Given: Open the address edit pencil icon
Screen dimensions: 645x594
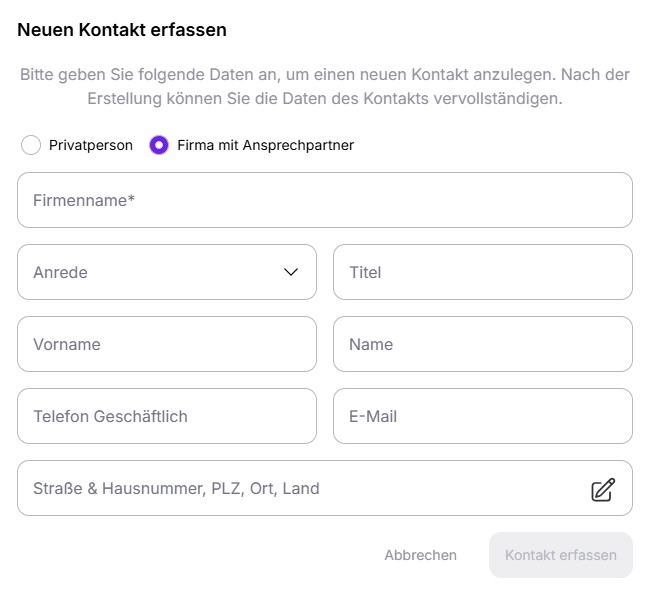Looking at the screenshot, I should [x=603, y=490].
